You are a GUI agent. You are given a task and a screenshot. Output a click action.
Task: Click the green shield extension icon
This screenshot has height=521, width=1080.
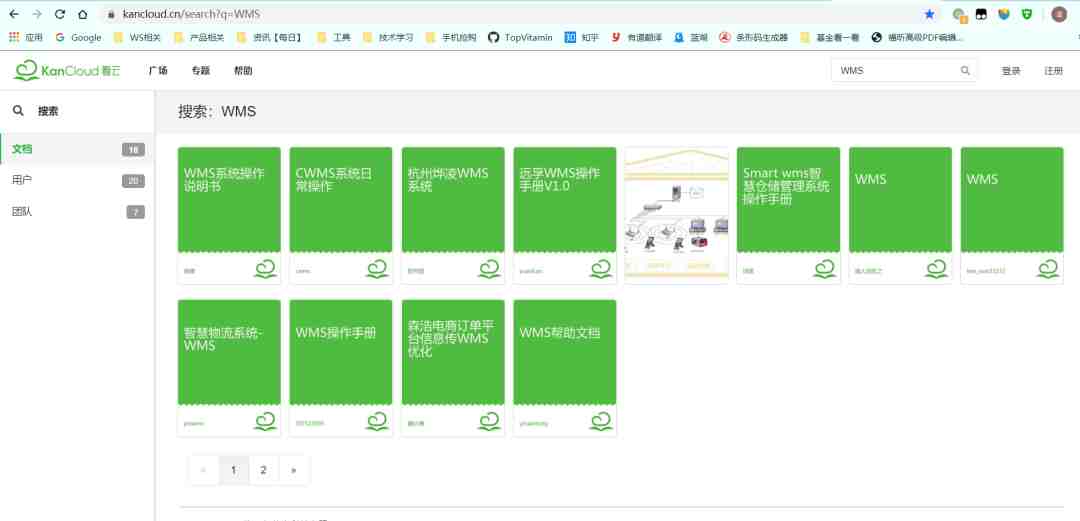click(1026, 14)
